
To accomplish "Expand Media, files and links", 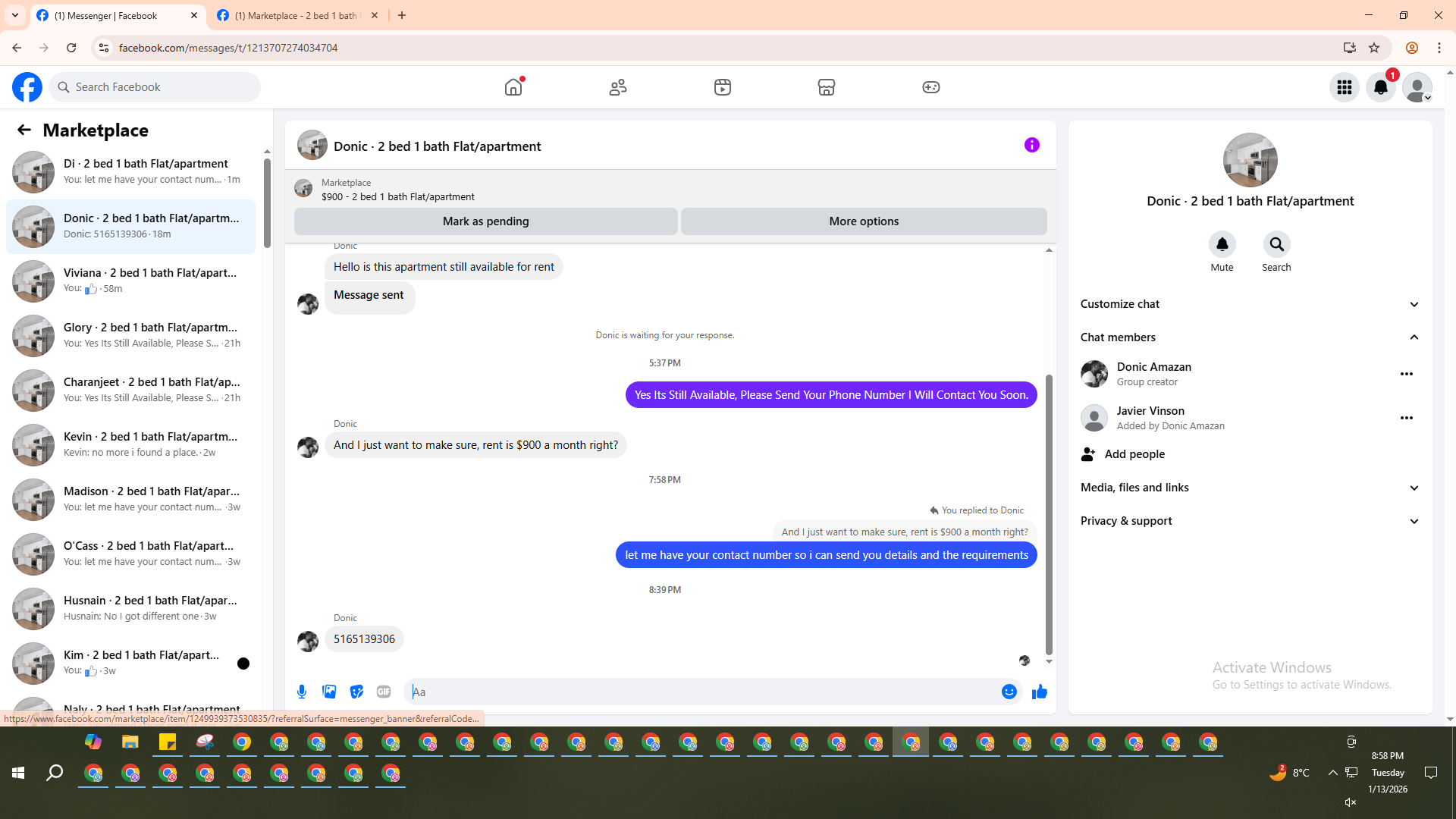I will click(1414, 488).
